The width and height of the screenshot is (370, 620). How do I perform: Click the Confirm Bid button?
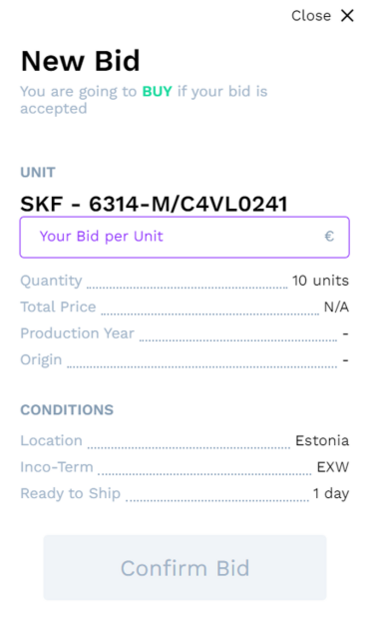pyautogui.click(x=185, y=567)
